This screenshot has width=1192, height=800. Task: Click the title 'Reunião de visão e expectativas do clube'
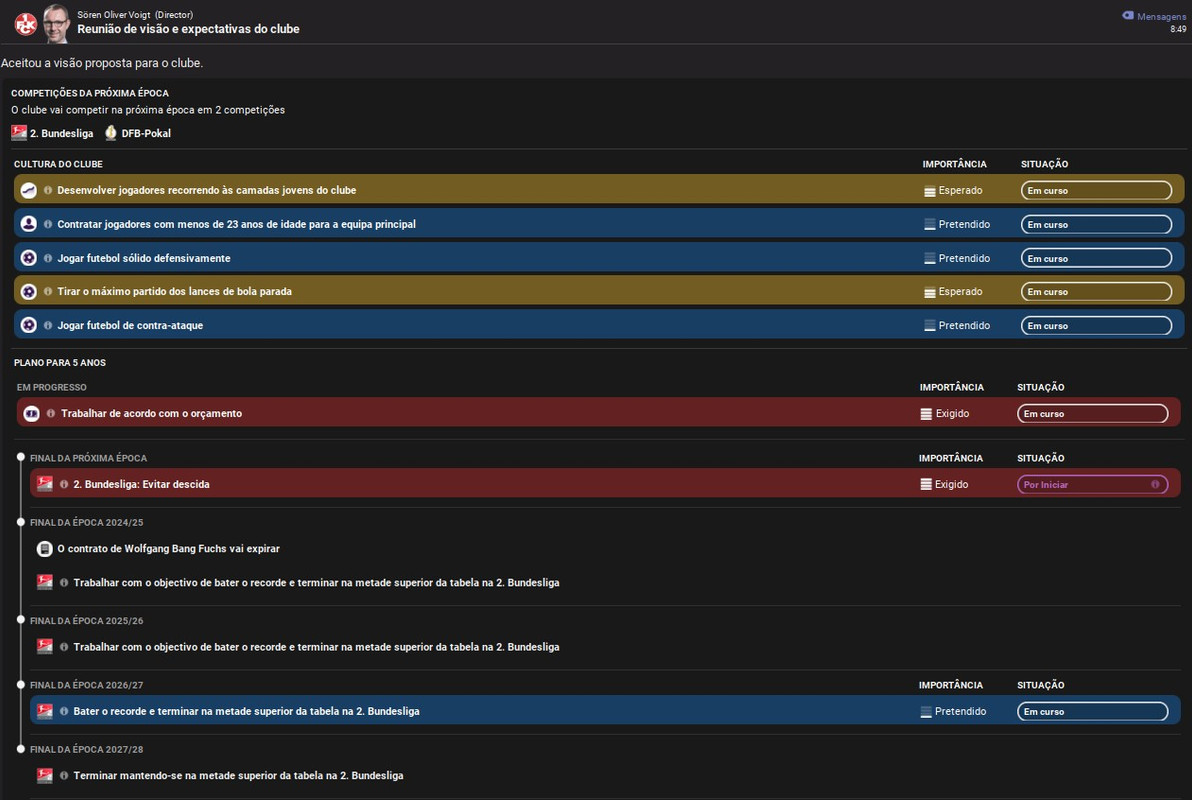pos(189,29)
